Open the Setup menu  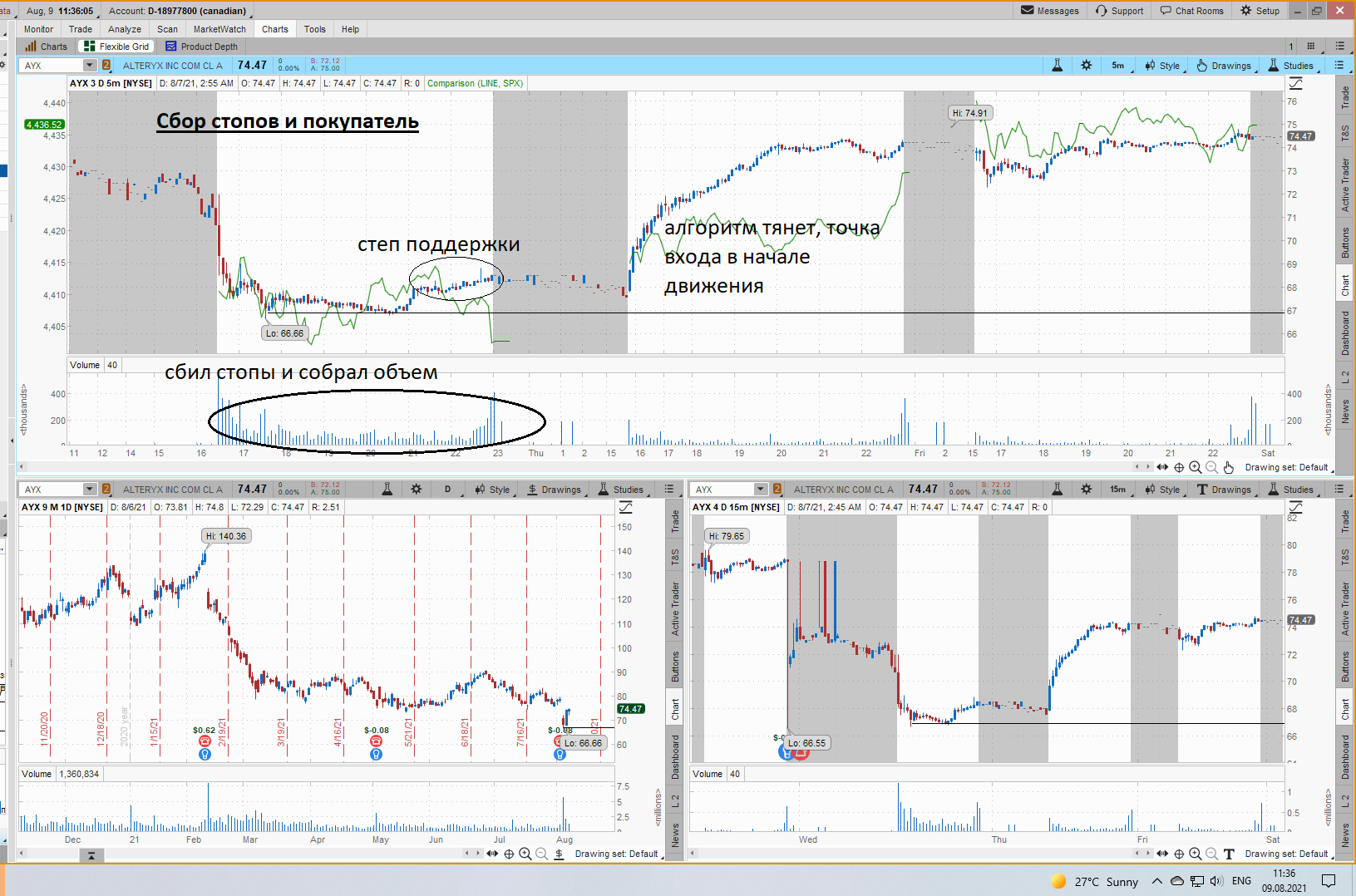(1260, 11)
